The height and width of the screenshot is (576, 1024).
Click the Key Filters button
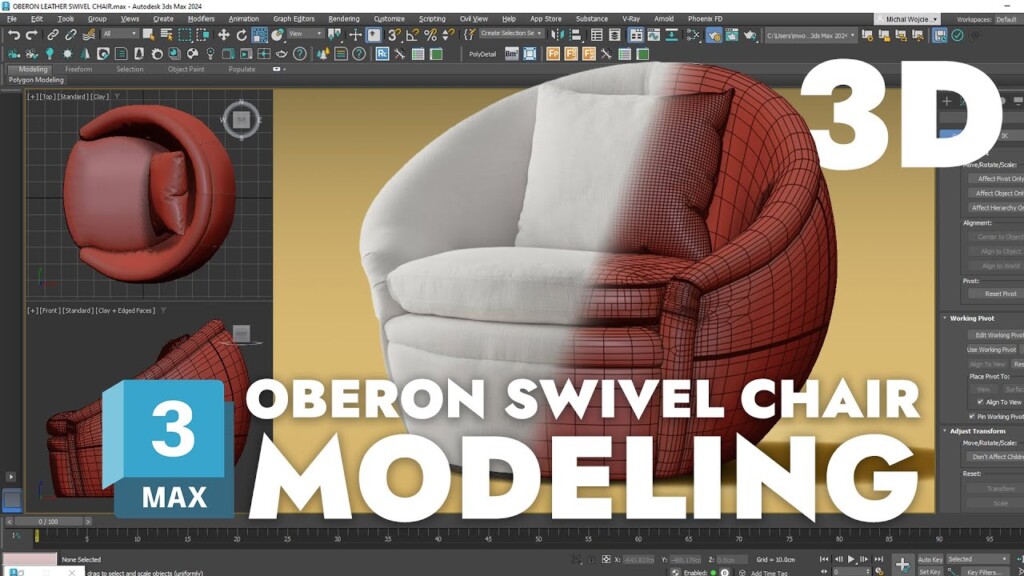[x=985, y=572]
